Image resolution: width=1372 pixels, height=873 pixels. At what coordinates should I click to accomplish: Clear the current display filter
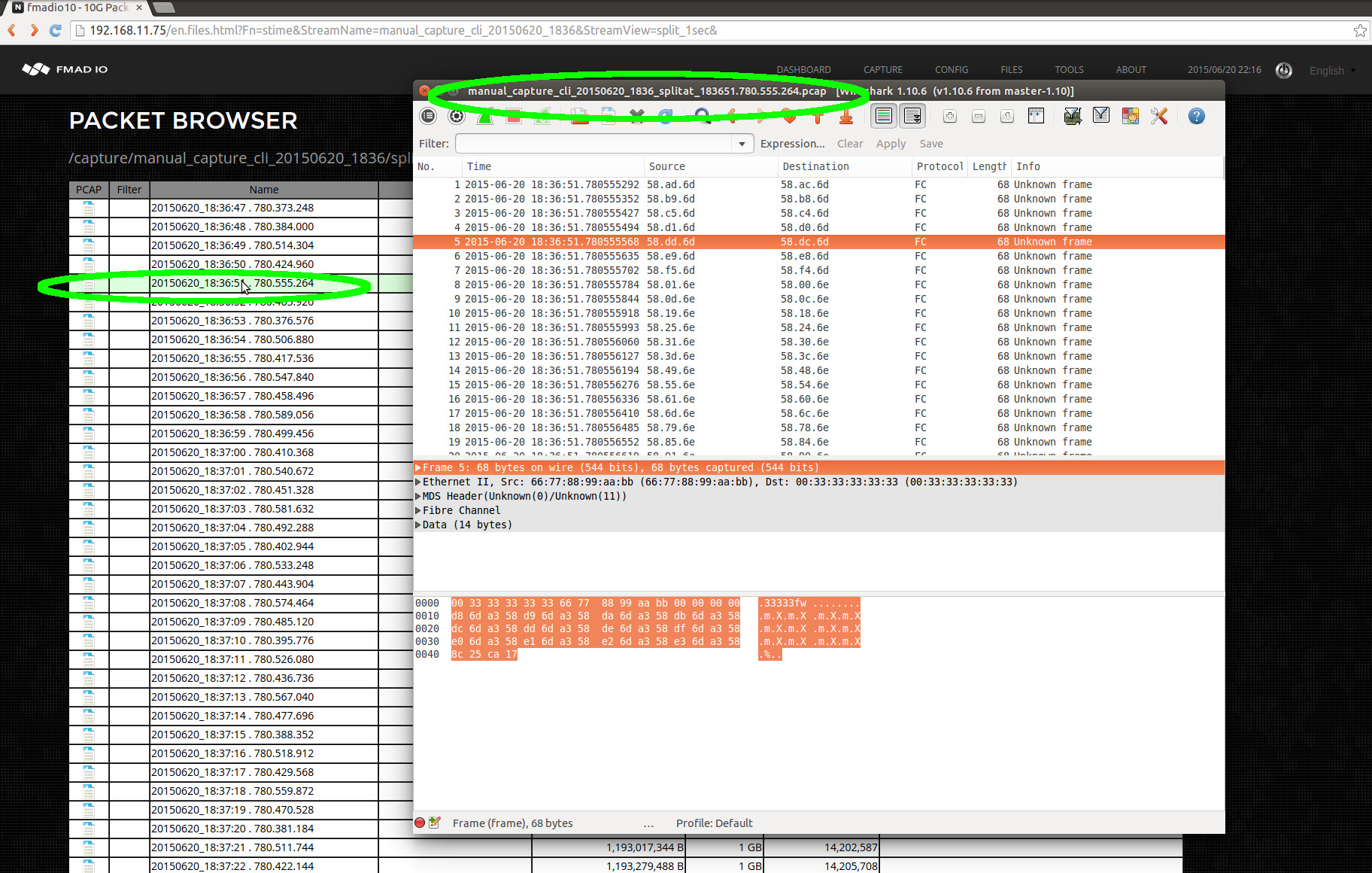pyautogui.click(x=850, y=143)
